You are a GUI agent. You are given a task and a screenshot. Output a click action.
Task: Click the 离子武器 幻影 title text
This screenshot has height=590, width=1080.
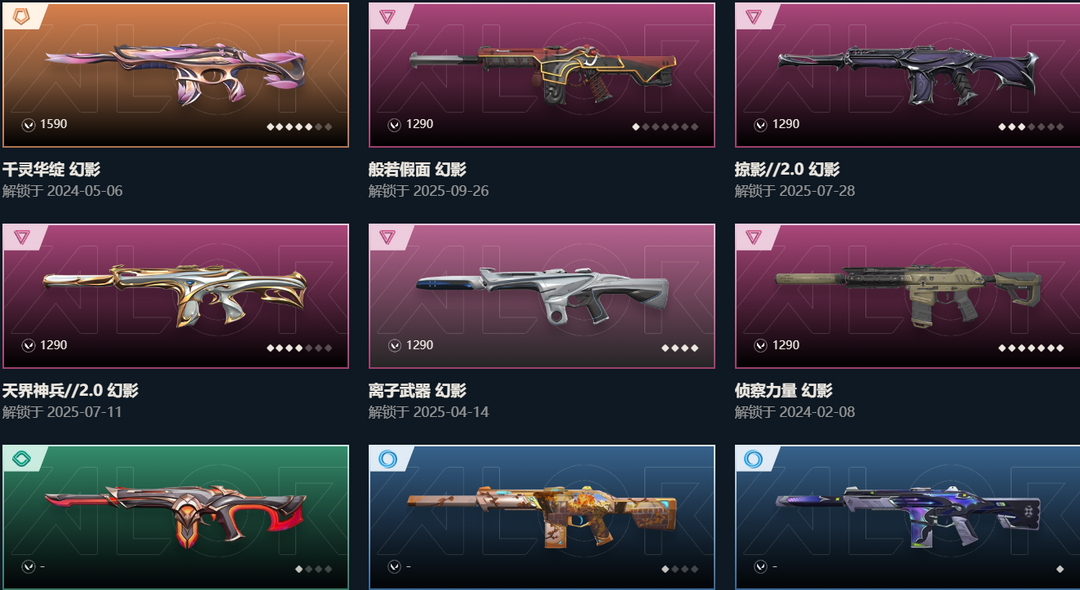coord(417,390)
